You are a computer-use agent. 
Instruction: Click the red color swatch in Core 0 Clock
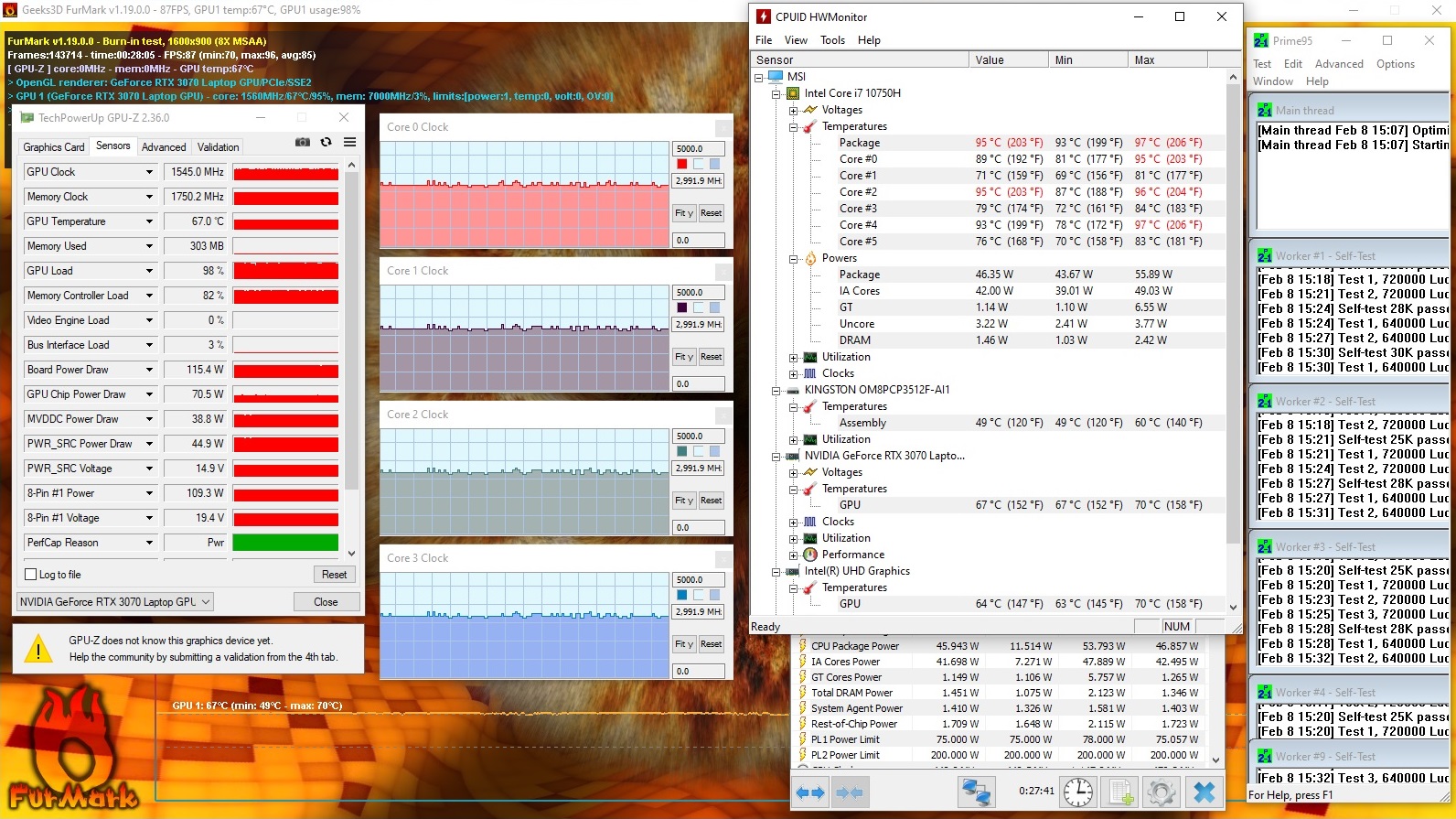[x=682, y=165]
